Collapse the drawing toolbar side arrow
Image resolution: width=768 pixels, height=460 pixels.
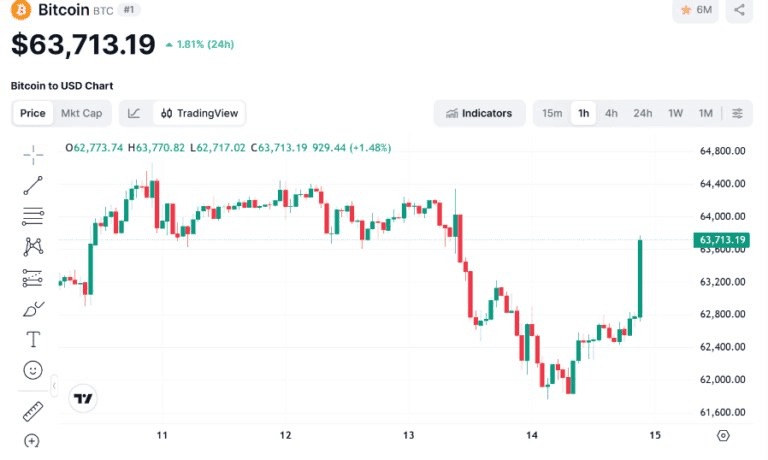pos(54,387)
